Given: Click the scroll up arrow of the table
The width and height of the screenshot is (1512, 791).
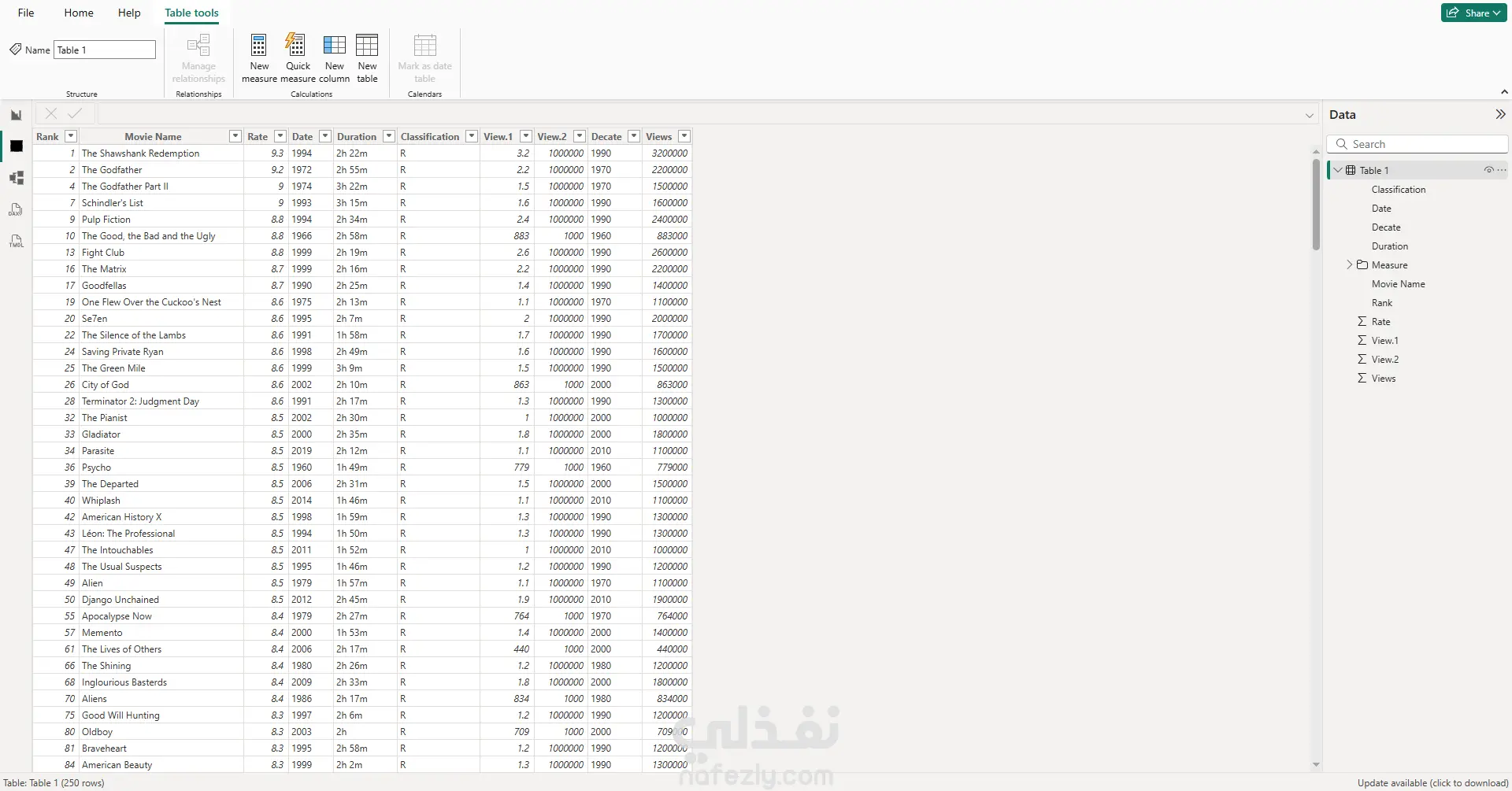Looking at the screenshot, I should click(x=1316, y=151).
